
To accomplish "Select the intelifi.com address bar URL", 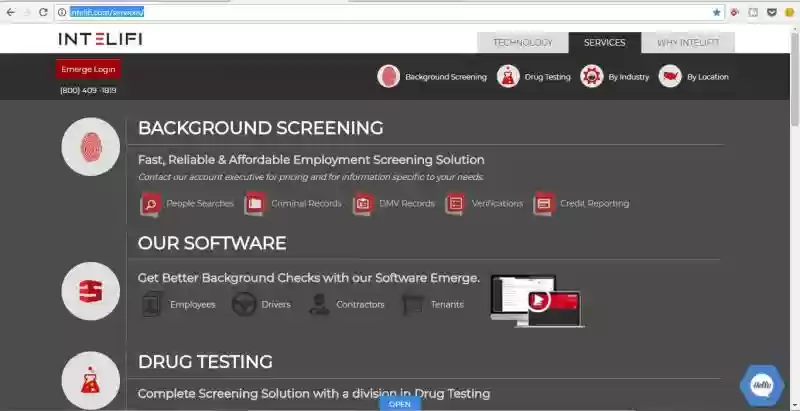I will (x=107, y=12).
